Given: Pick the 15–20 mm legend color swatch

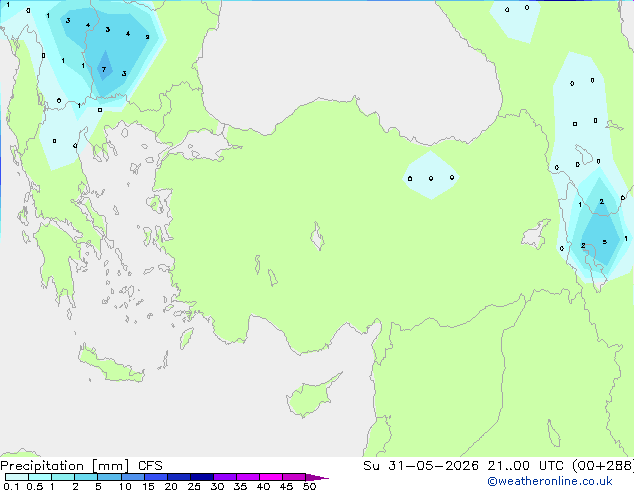Looking at the screenshot, I should (x=155, y=477).
